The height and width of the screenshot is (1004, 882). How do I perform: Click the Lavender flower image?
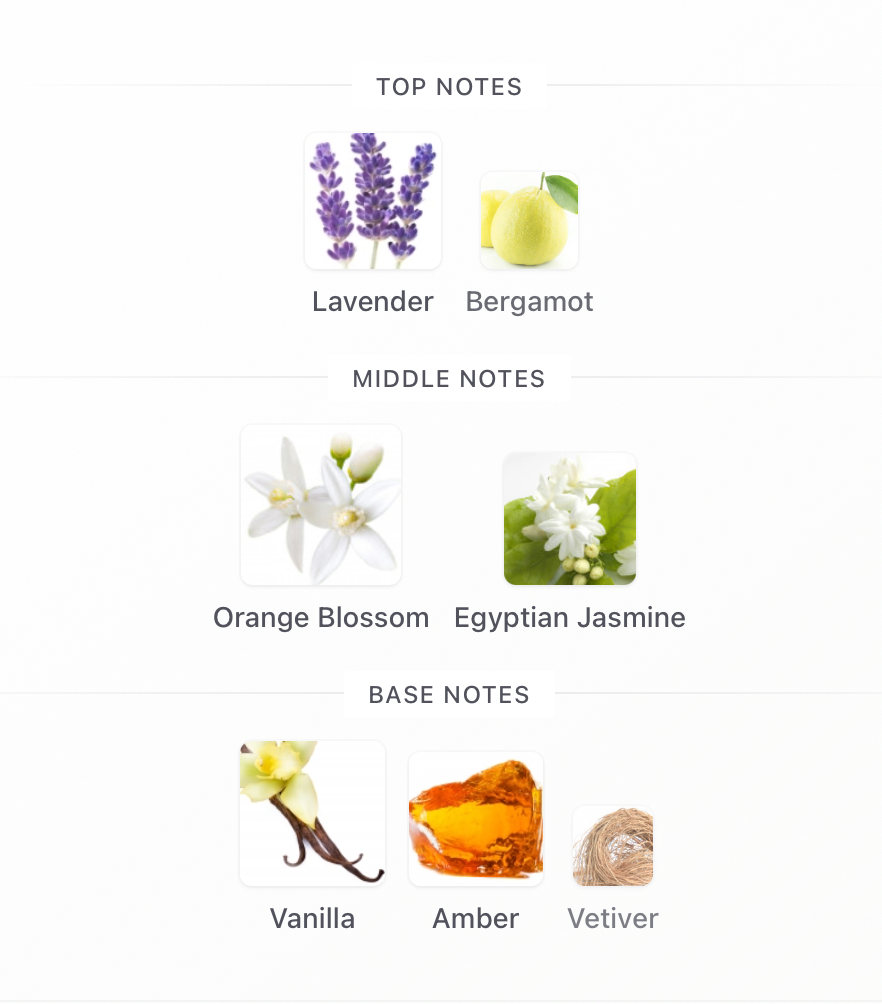pos(373,200)
